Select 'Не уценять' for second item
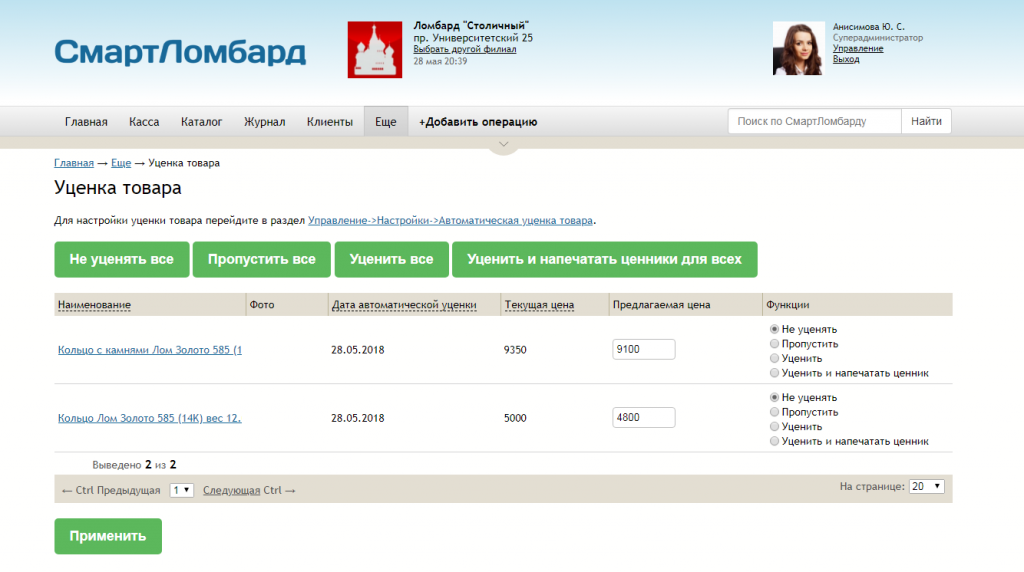The height and width of the screenshot is (572, 1024). pyautogui.click(x=775, y=398)
